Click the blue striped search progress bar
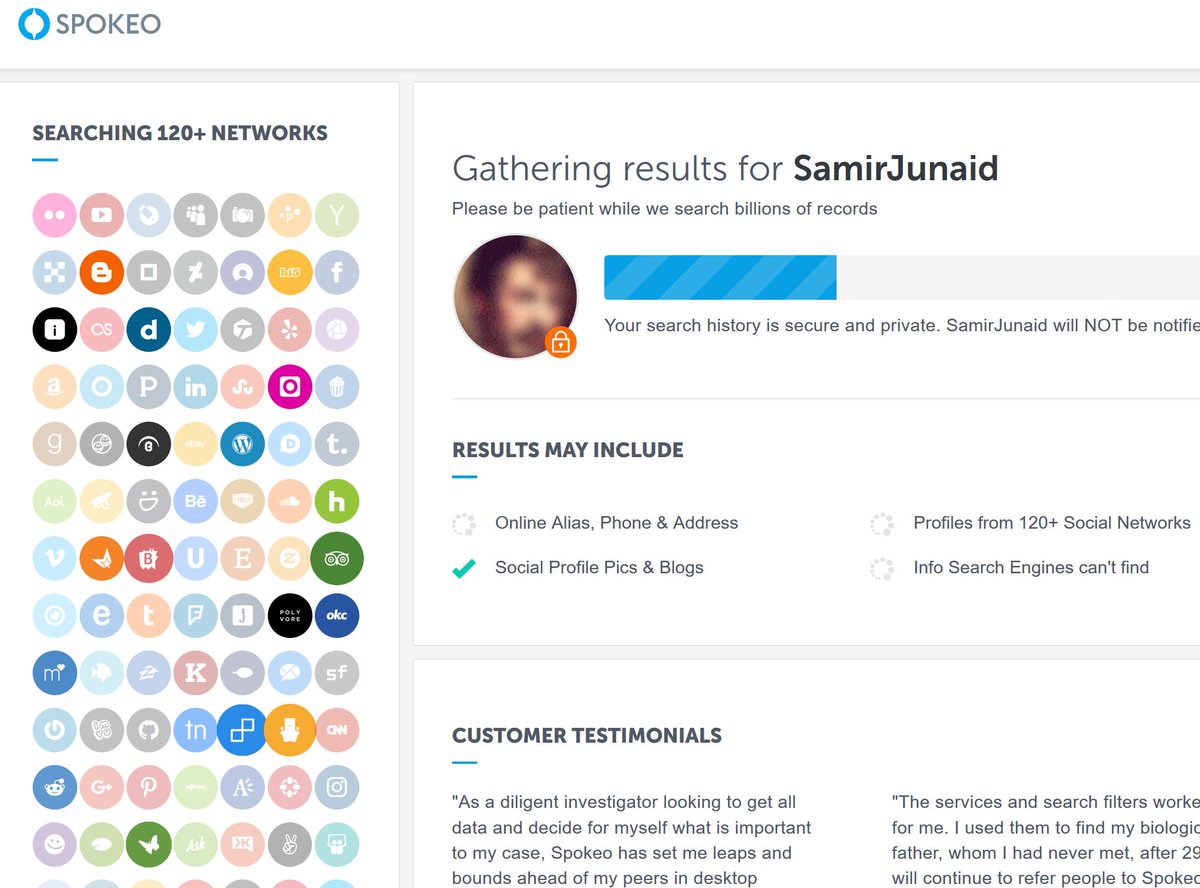The image size is (1200, 888). pyautogui.click(x=720, y=277)
